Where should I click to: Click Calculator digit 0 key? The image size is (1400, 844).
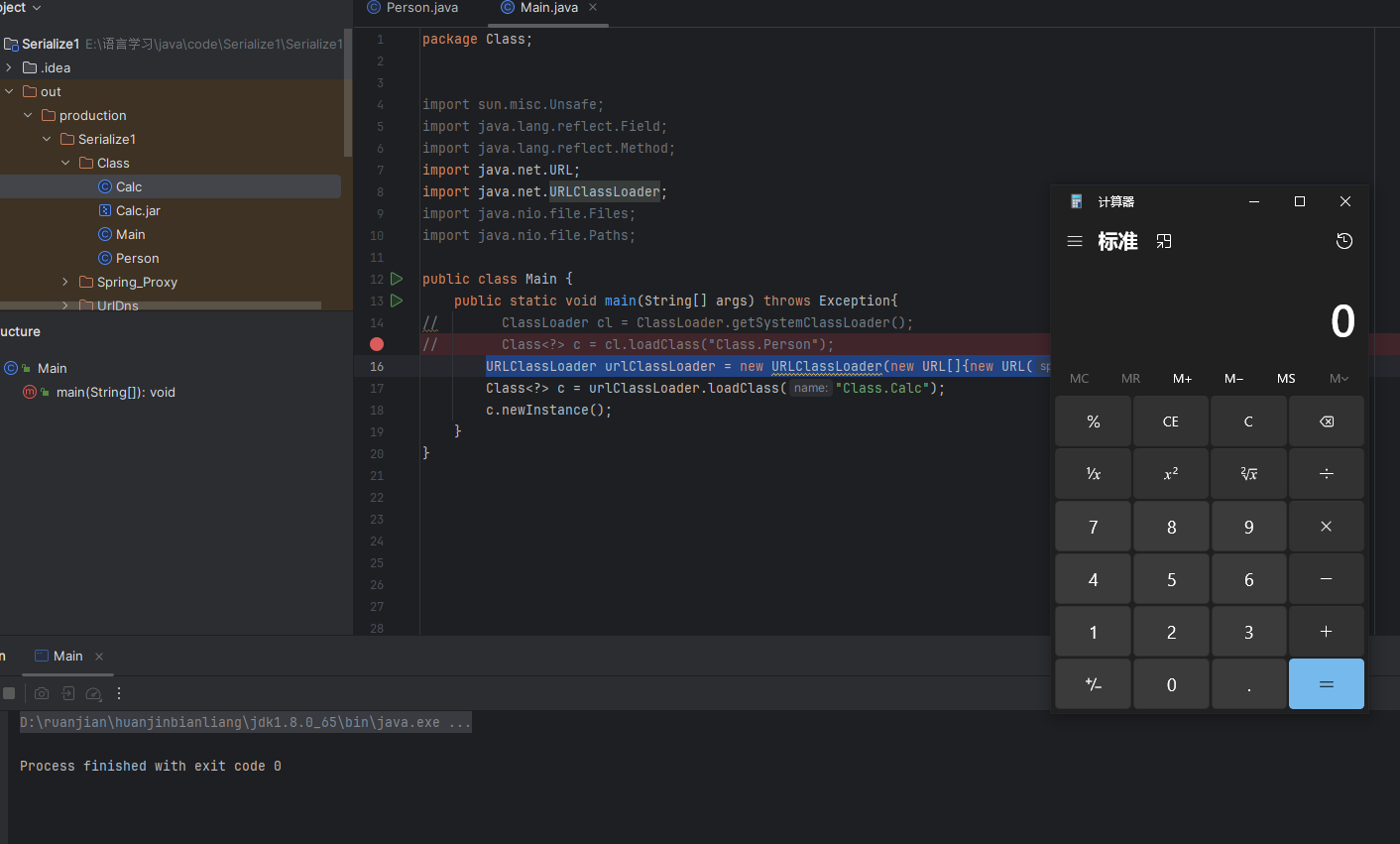1171,684
